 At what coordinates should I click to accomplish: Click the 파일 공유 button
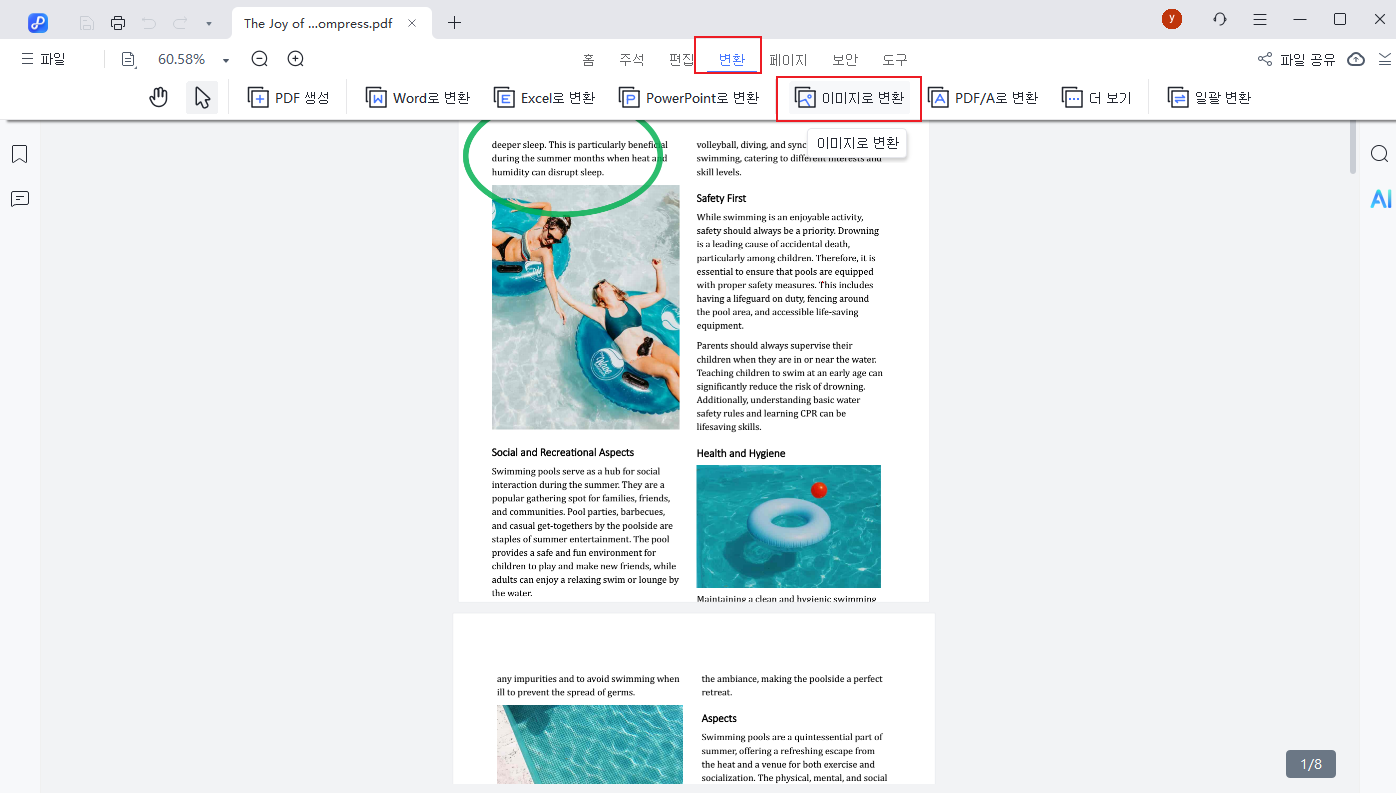(1297, 59)
